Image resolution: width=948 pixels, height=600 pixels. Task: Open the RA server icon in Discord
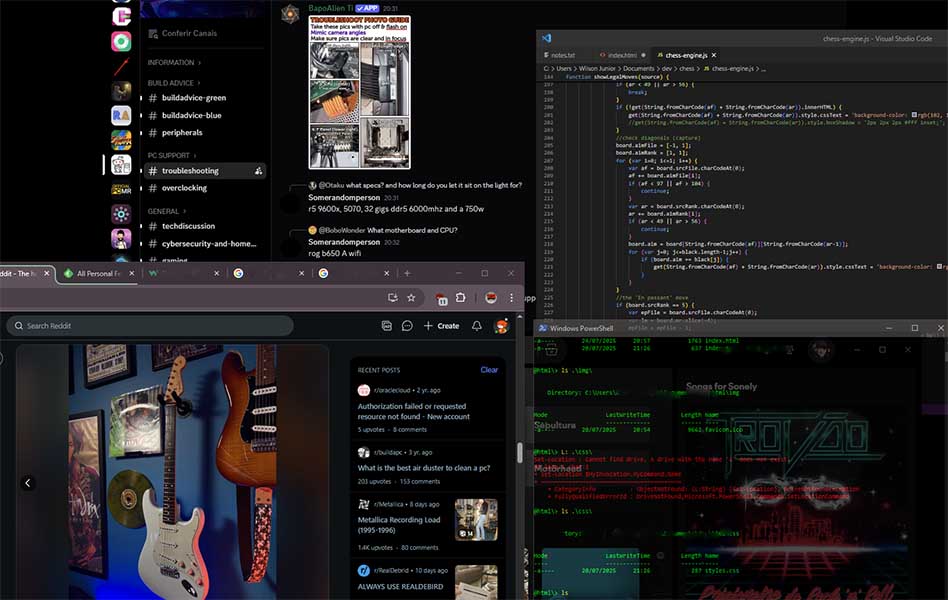point(121,116)
